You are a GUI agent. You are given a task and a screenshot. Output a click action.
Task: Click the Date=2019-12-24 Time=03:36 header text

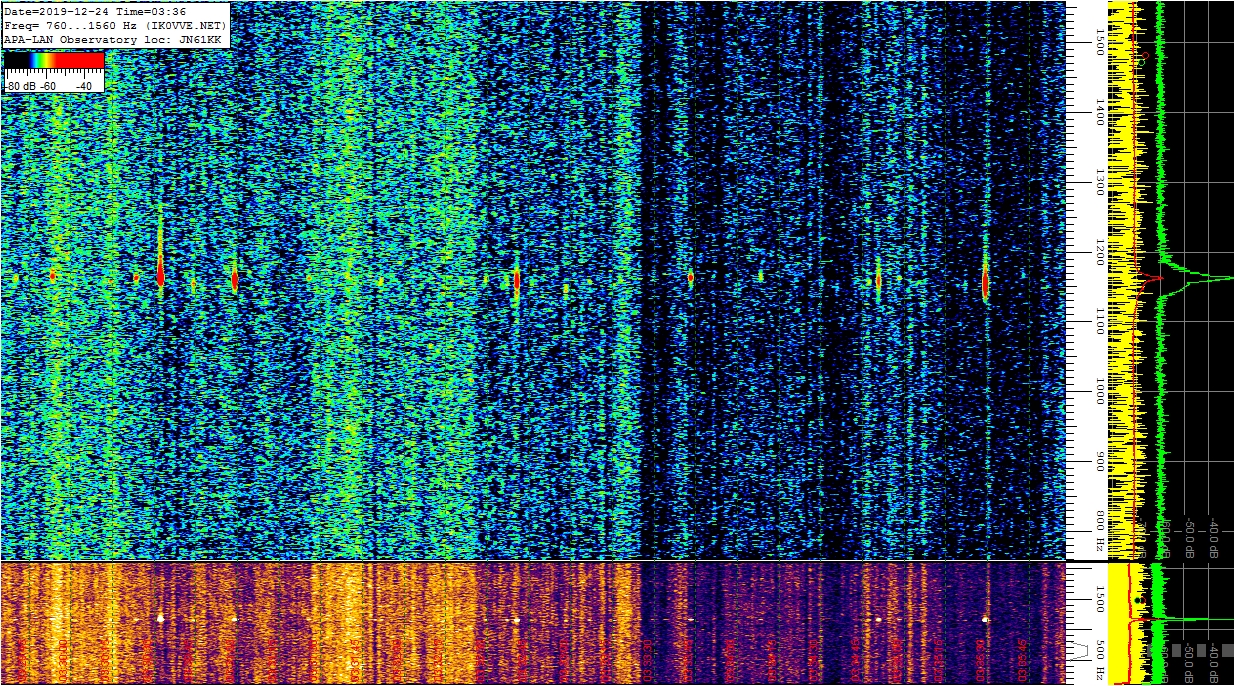pyautogui.click(x=96, y=11)
